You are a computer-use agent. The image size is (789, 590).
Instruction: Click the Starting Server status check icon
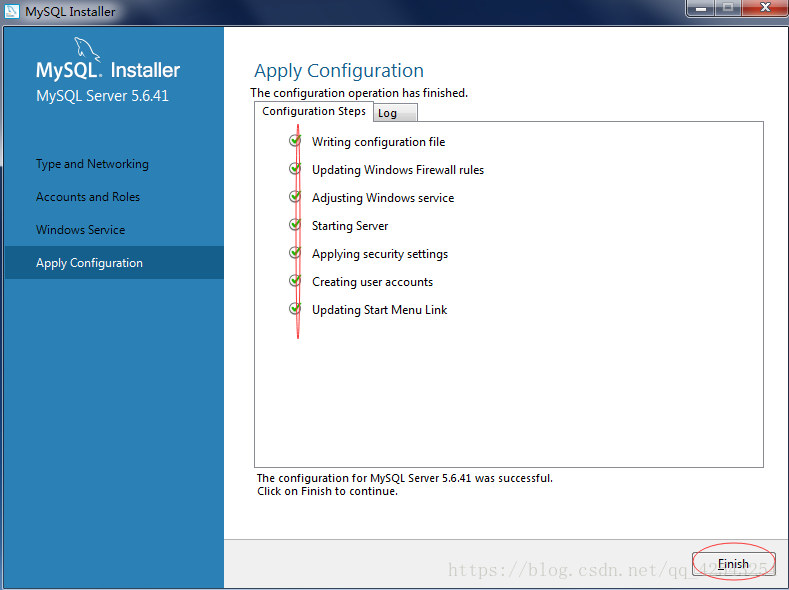click(295, 224)
